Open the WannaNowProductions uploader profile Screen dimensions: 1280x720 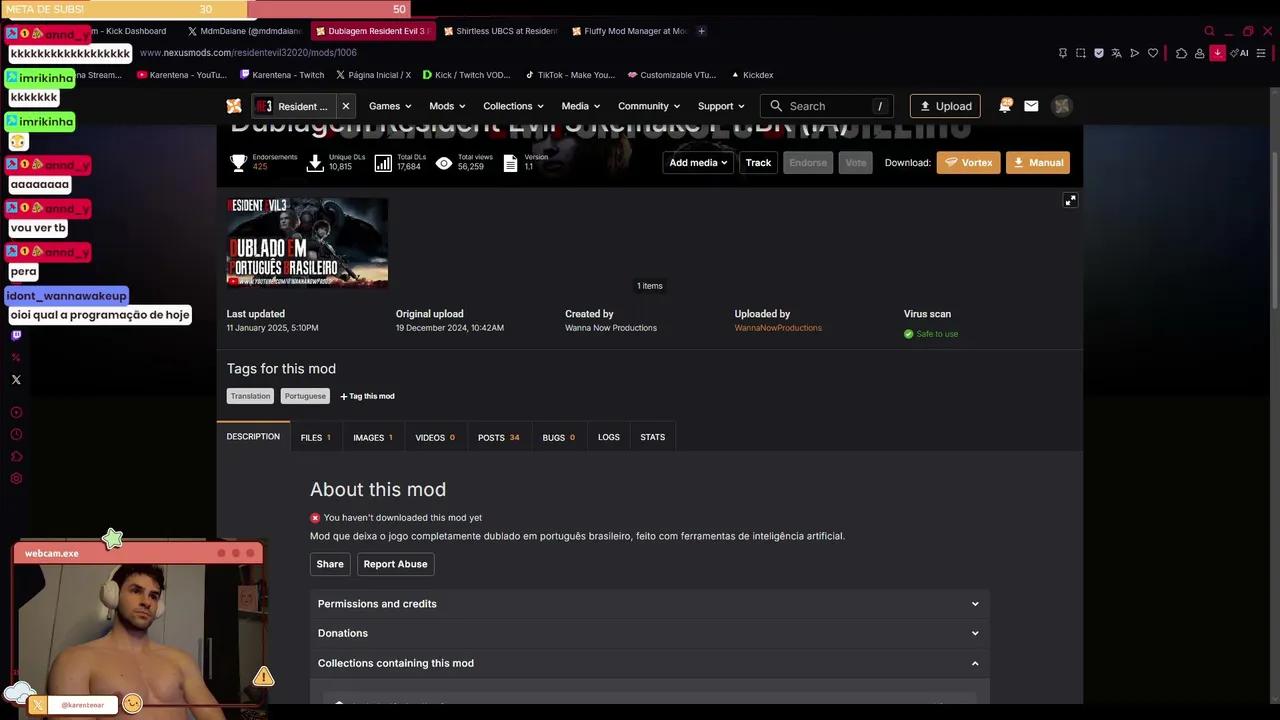[x=778, y=328]
